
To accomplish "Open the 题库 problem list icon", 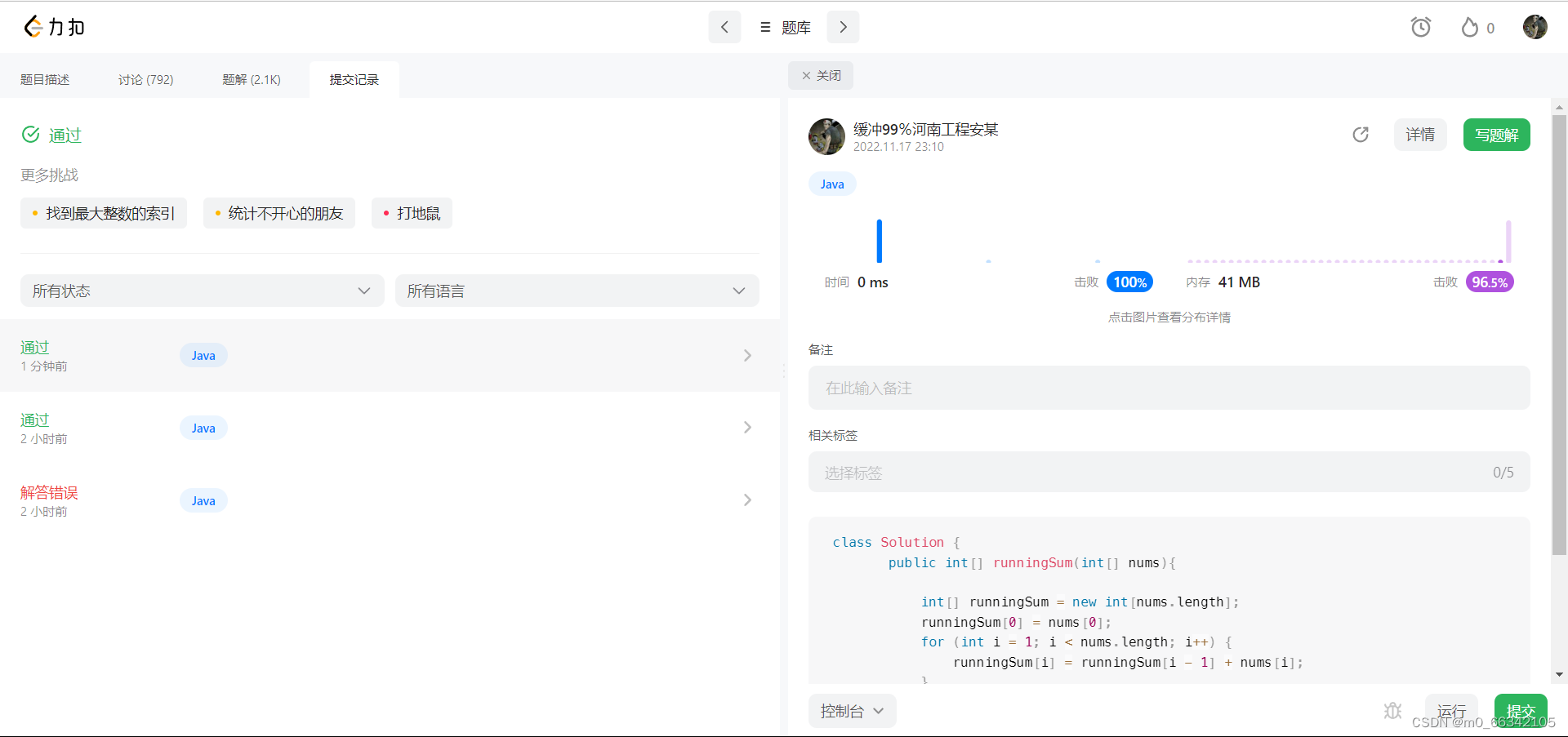I will tap(765, 27).
